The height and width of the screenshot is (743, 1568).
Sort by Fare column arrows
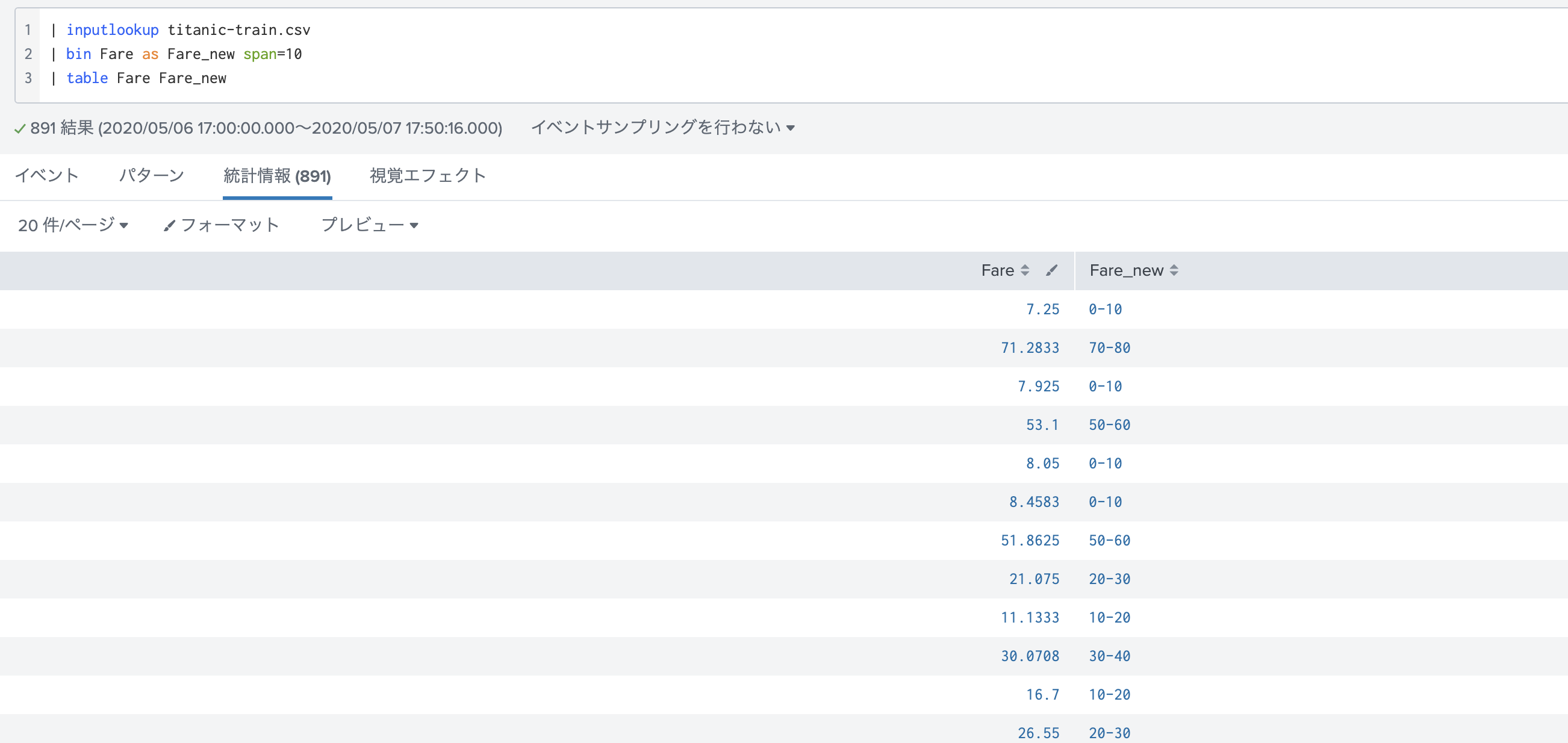1025,270
